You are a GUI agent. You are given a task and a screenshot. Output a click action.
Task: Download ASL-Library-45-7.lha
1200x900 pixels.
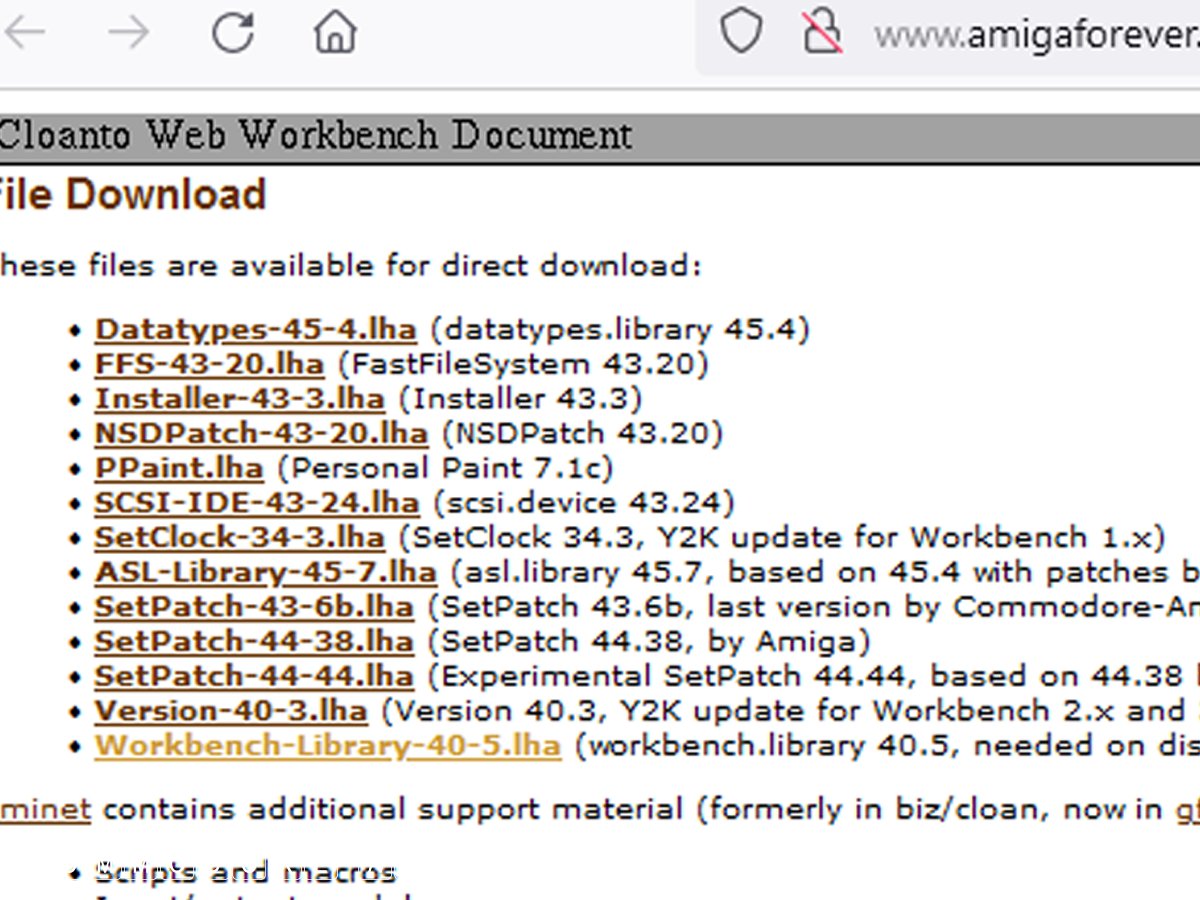266,573
